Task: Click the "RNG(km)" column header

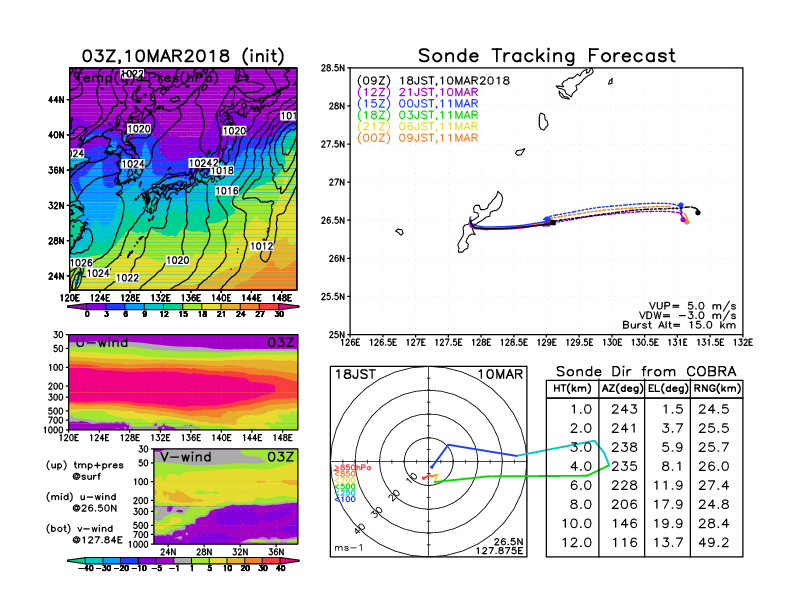Action: point(717,389)
